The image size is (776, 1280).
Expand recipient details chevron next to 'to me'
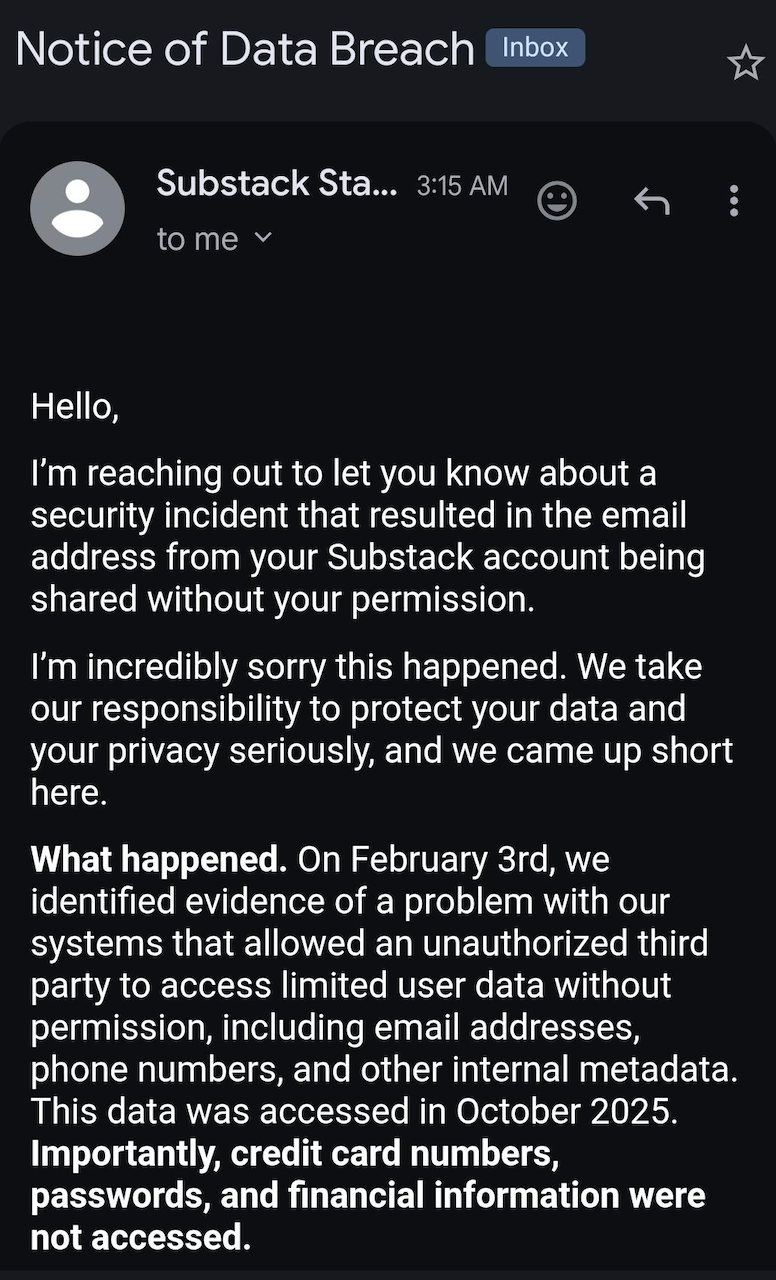coord(263,238)
